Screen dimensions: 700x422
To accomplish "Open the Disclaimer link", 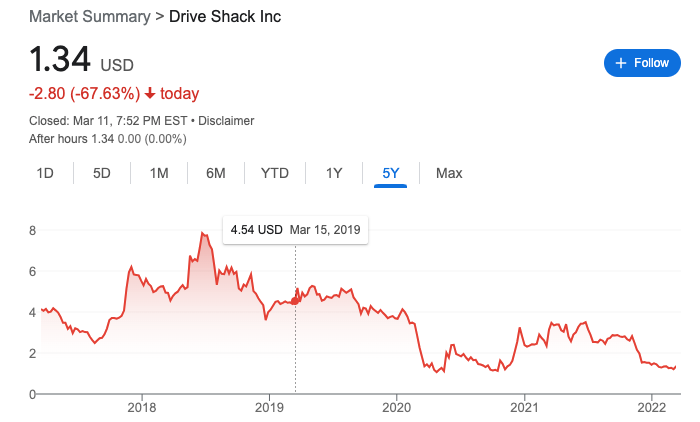I will [226, 121].
